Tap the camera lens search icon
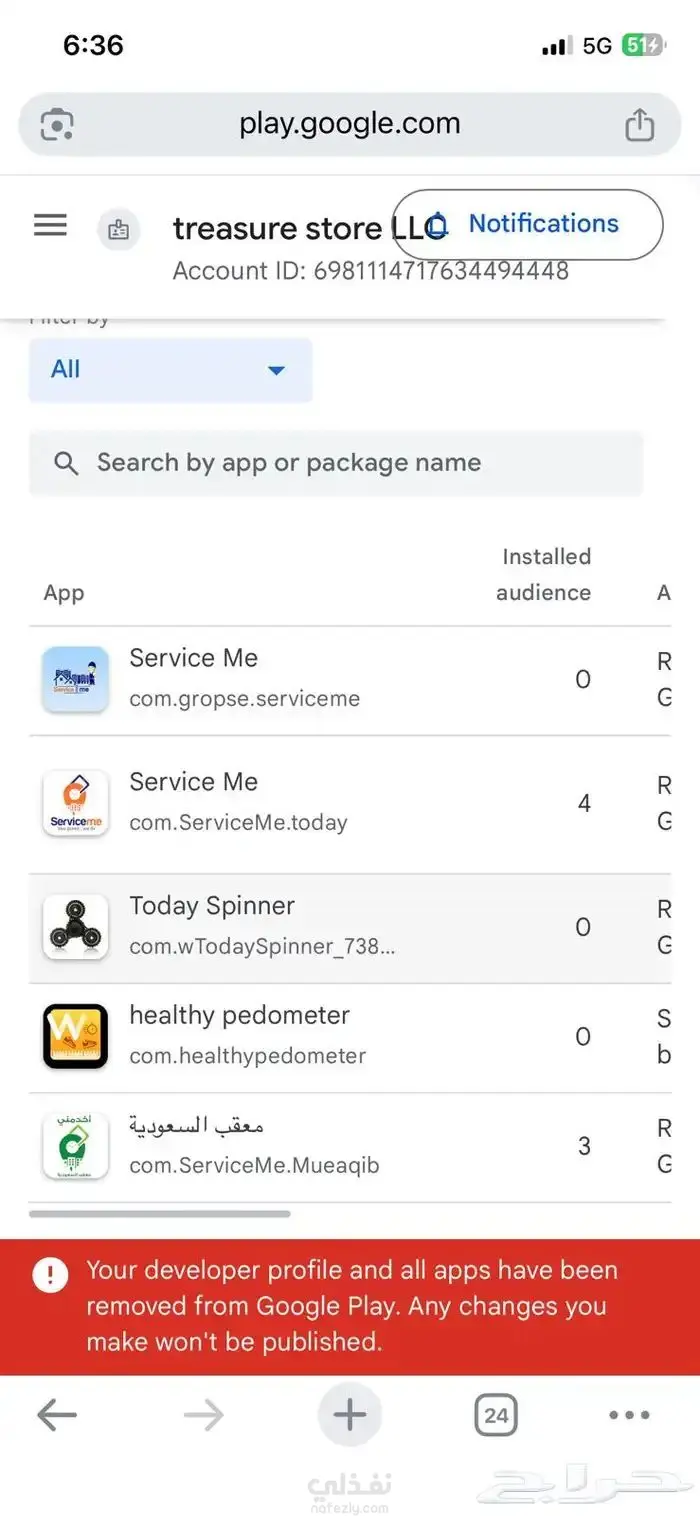700x1516 pixels. pyautogui.click(x=57, y=125)
